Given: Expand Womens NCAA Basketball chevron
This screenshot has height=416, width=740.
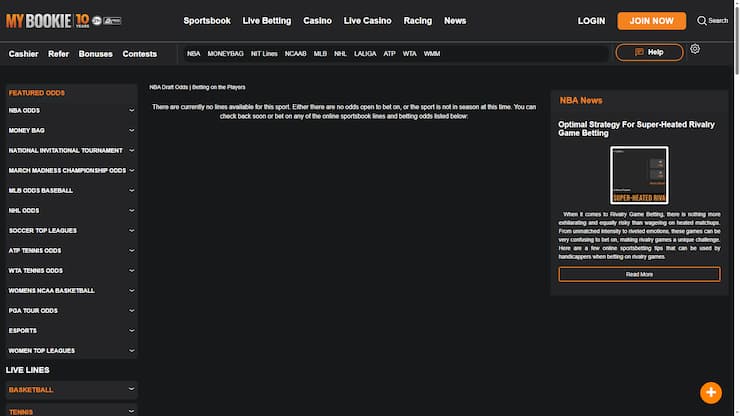Looking at the screenshot, I should point(132,290).
